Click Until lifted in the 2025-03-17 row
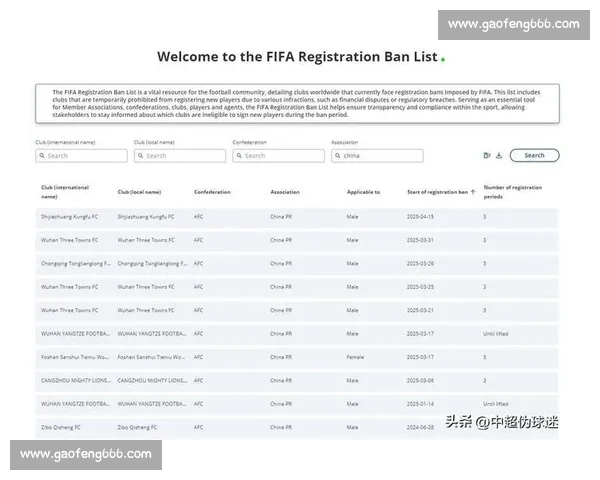 tap(496, 334)
